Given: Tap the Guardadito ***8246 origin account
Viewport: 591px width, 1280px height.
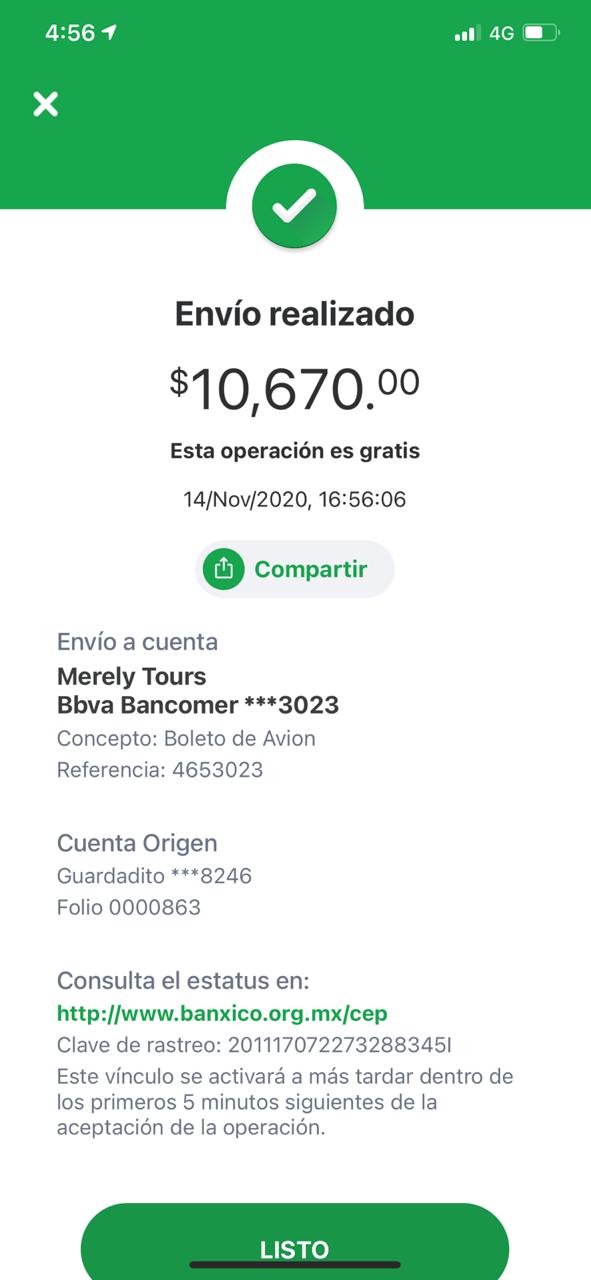Looking at the screenshot, I should tap(154, 876).
